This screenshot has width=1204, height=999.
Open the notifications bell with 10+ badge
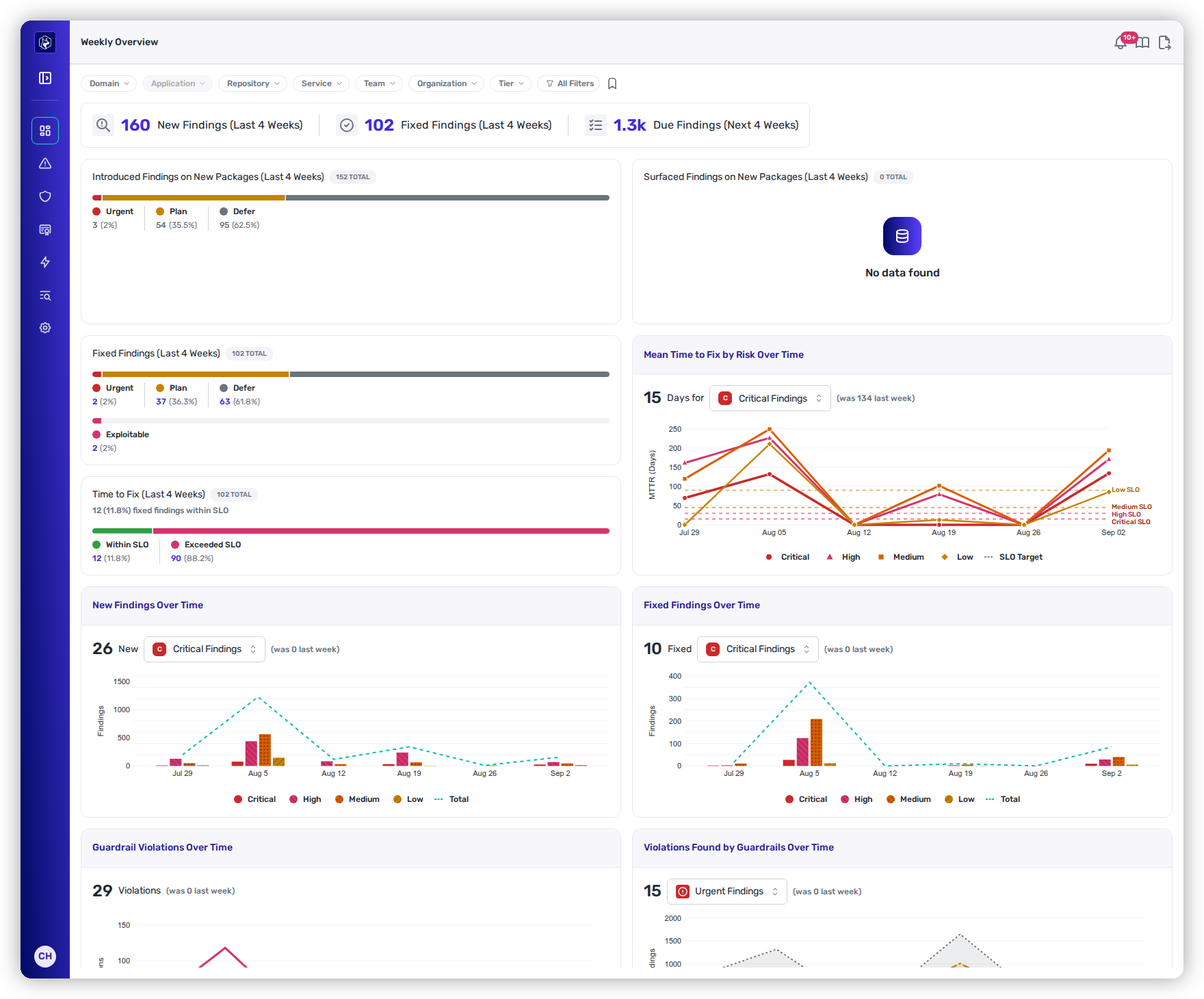point(1122,41)
